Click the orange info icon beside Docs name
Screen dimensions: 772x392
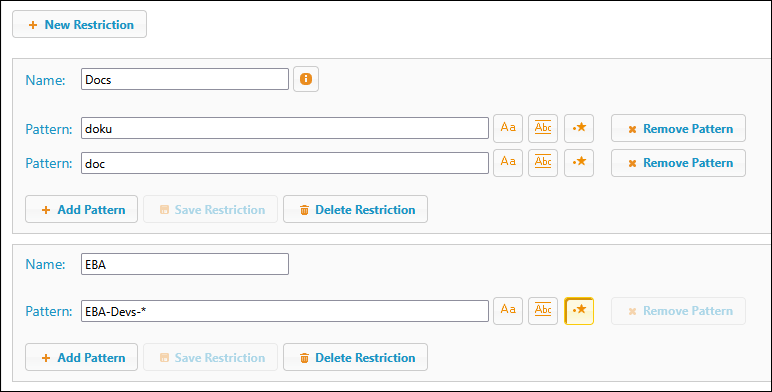coord(306,79)
